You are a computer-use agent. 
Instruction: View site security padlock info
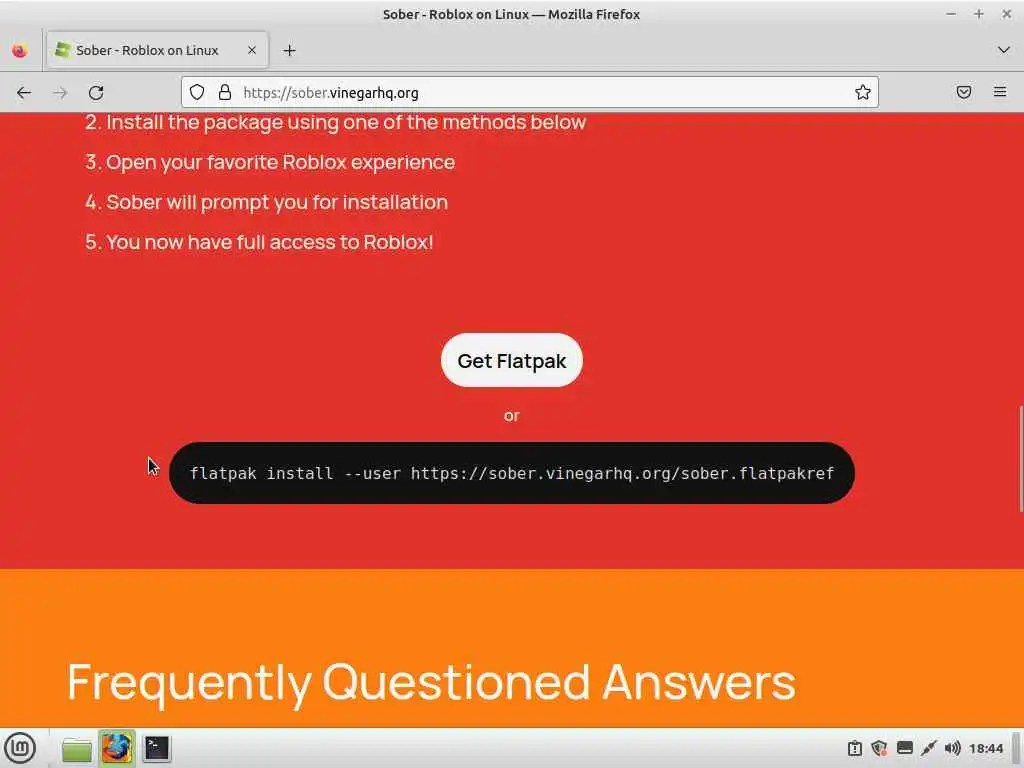(225, 93)
